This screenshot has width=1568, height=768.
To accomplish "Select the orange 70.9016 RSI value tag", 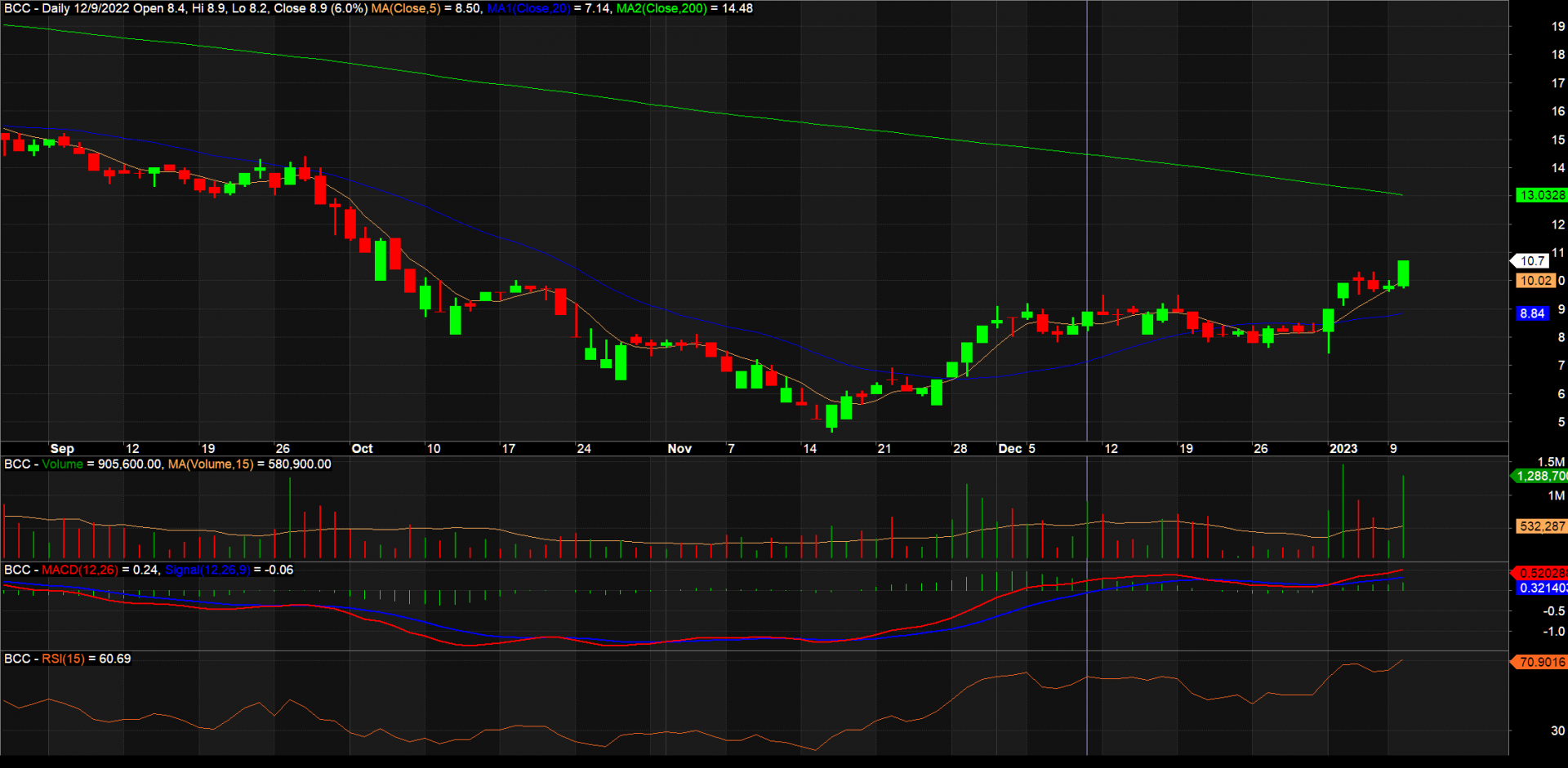I will [x=1541, y=662].
